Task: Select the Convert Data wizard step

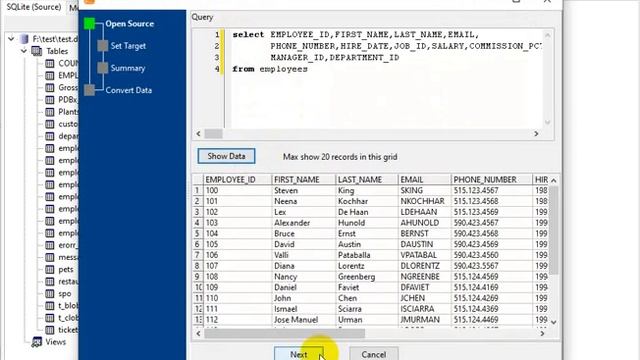Action: point(129,90)
